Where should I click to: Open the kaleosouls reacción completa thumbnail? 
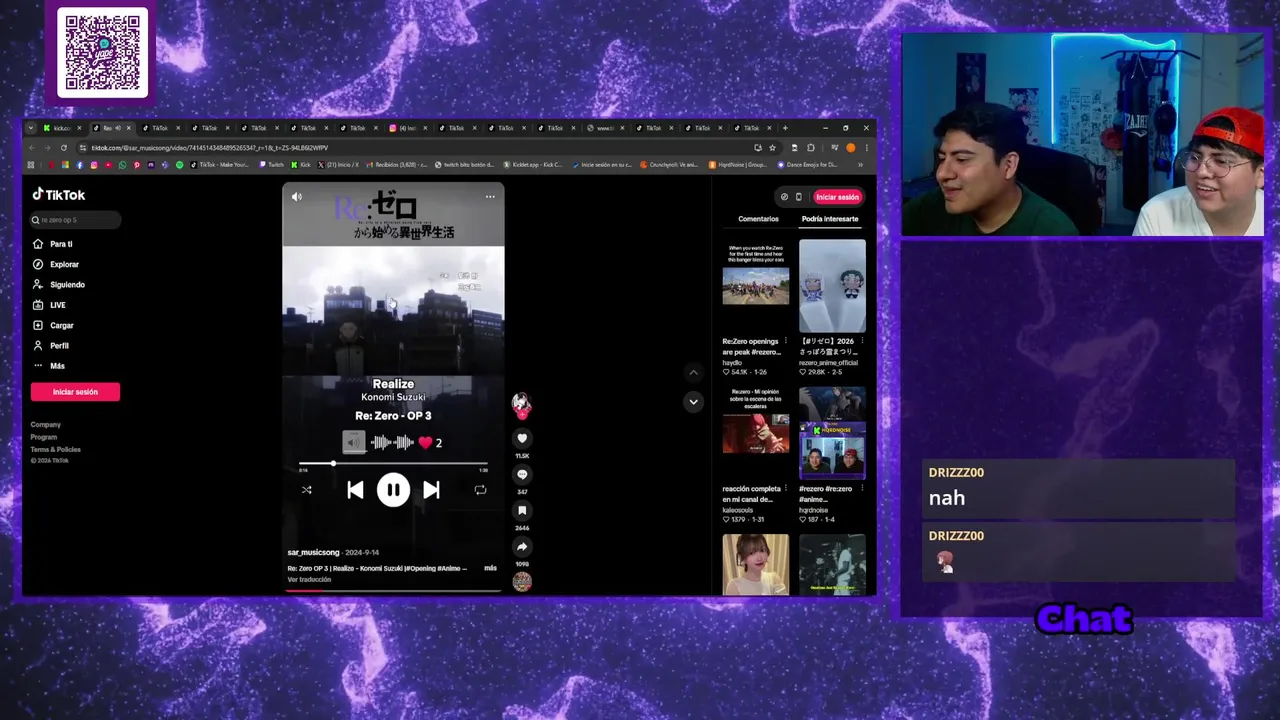(x=756, y=434)
